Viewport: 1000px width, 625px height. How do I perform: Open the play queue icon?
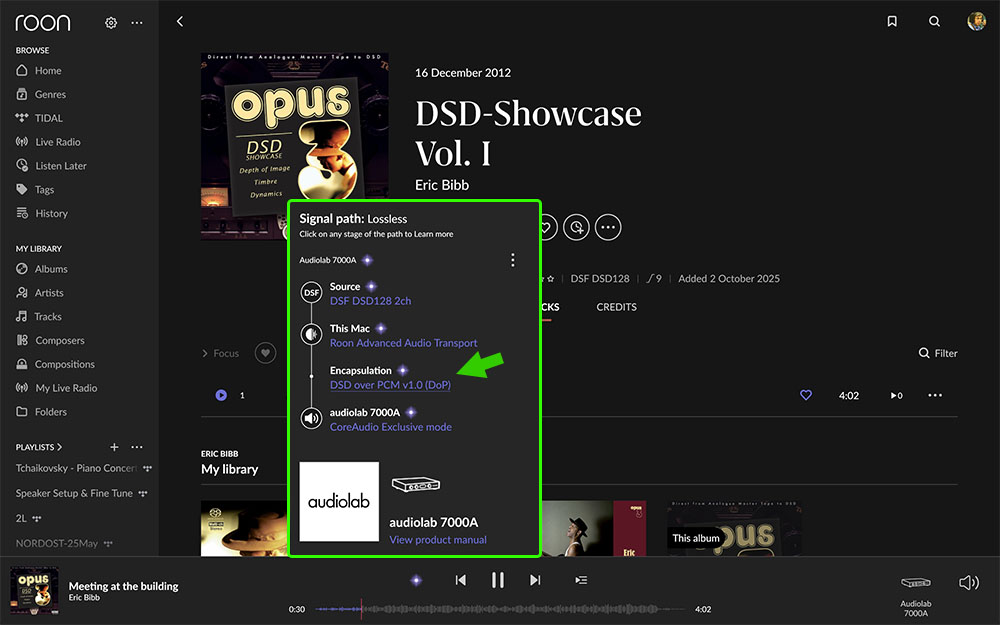pos(581,580)
